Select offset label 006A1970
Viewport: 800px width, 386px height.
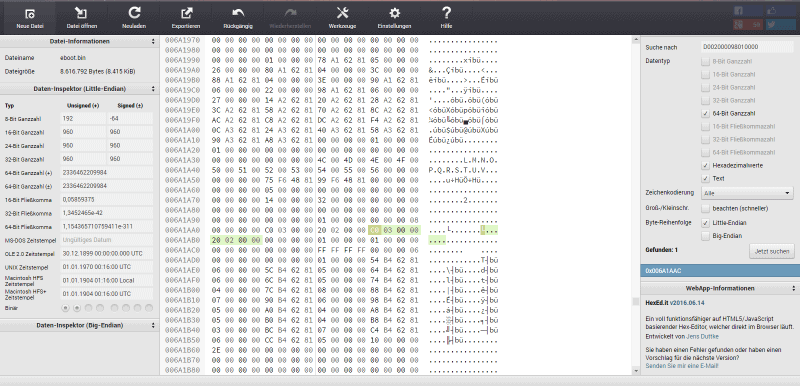pos(183,40)
